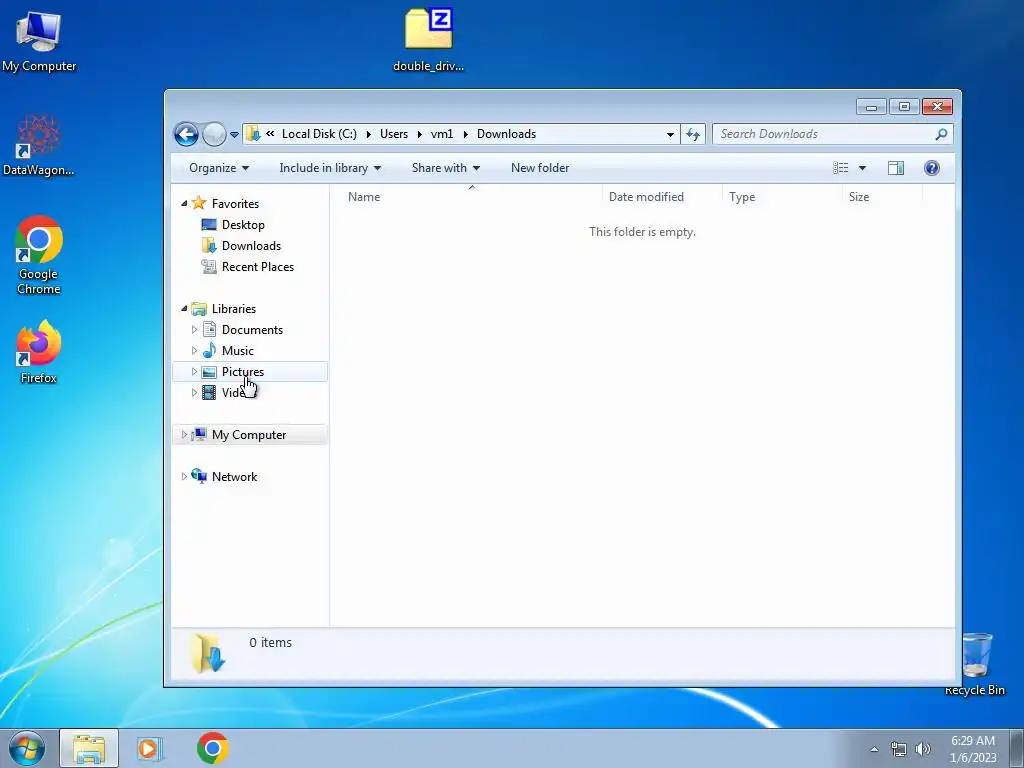Image resolution: width=1024 pixels, height=768 pixels.
Task: Open the volume tray icon
Action: [x=923, y=749]
